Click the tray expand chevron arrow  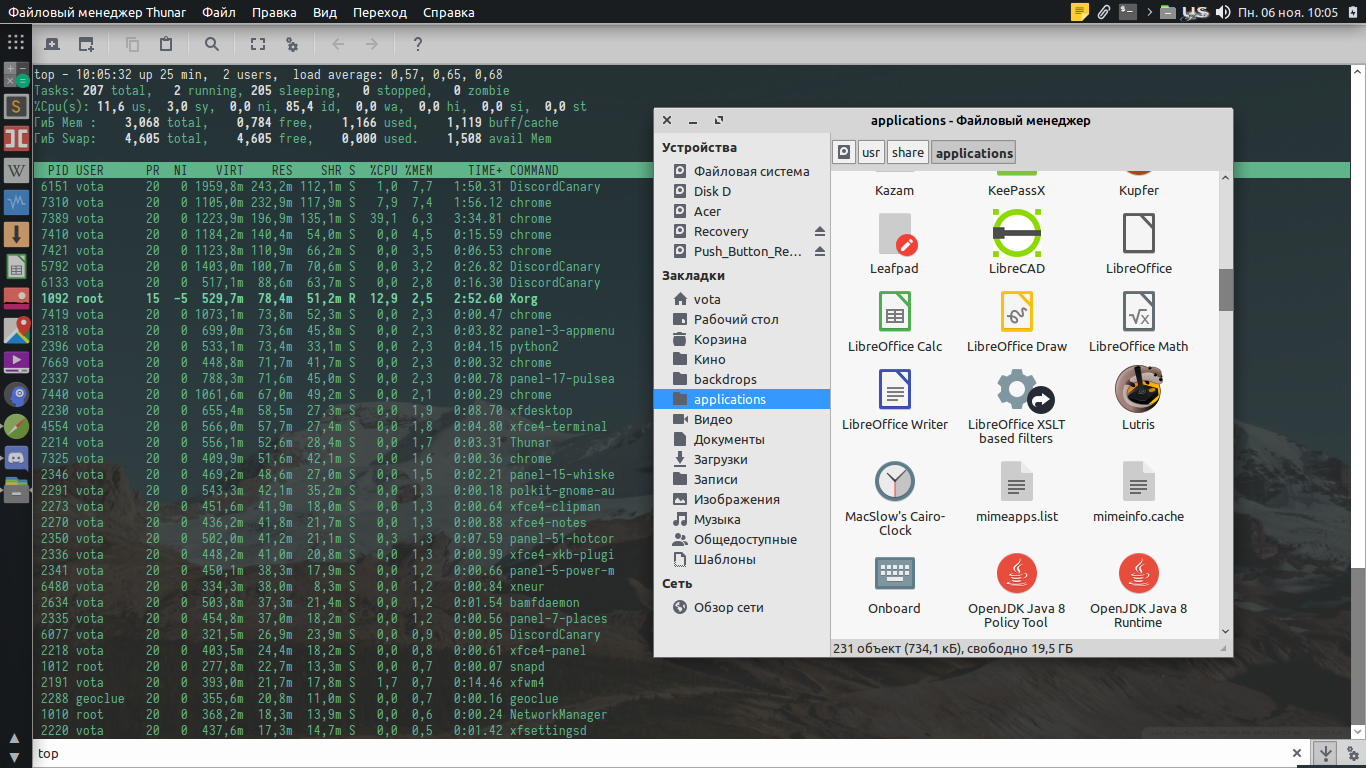point(1150,12)
